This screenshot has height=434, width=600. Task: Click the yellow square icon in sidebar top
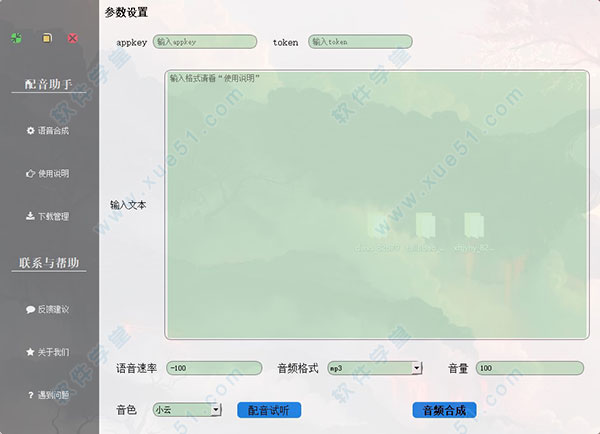[x=46, y=38]
